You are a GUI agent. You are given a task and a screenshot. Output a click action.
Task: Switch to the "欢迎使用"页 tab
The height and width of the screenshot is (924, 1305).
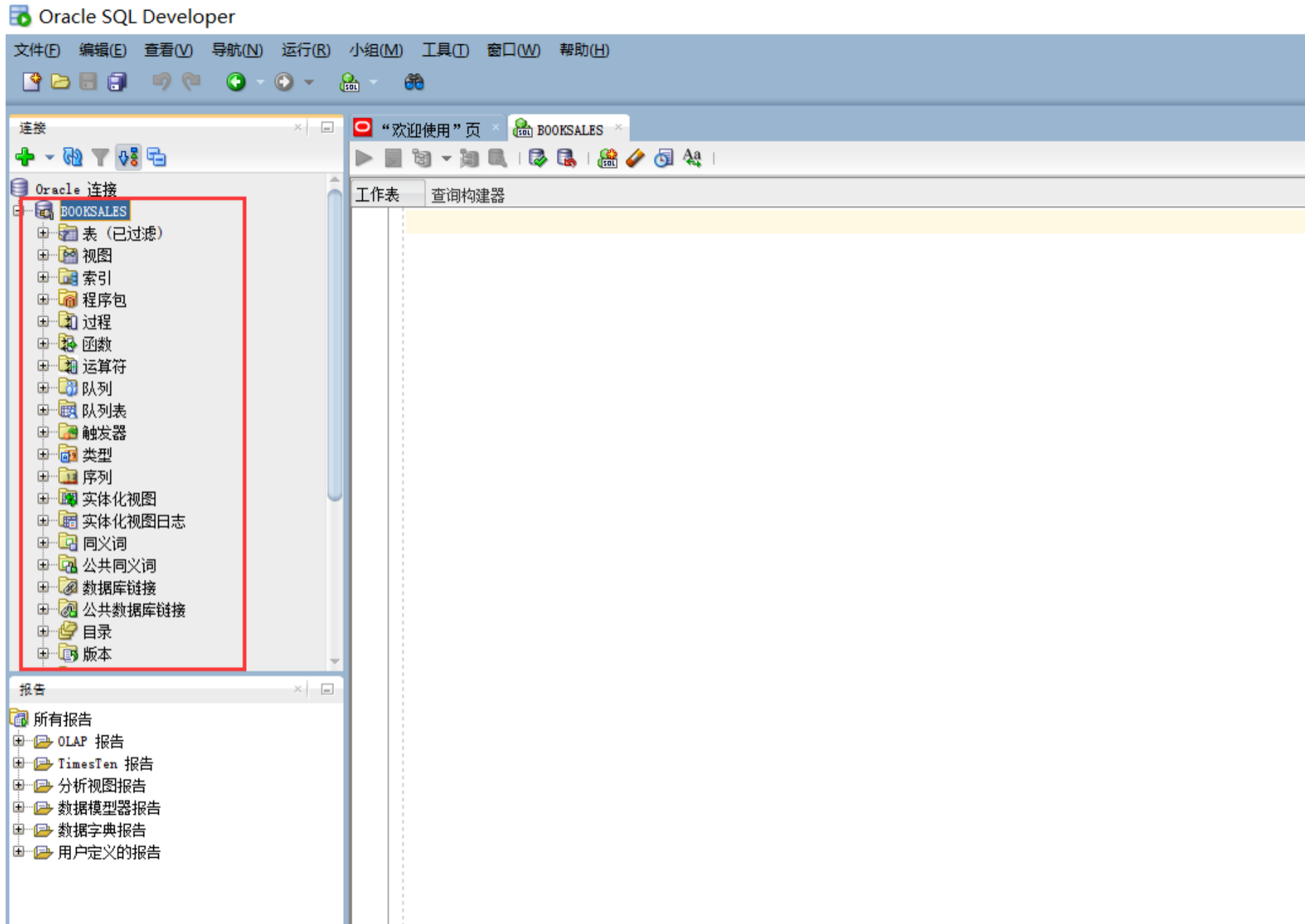pyautogui.click(x=430, y=129)
